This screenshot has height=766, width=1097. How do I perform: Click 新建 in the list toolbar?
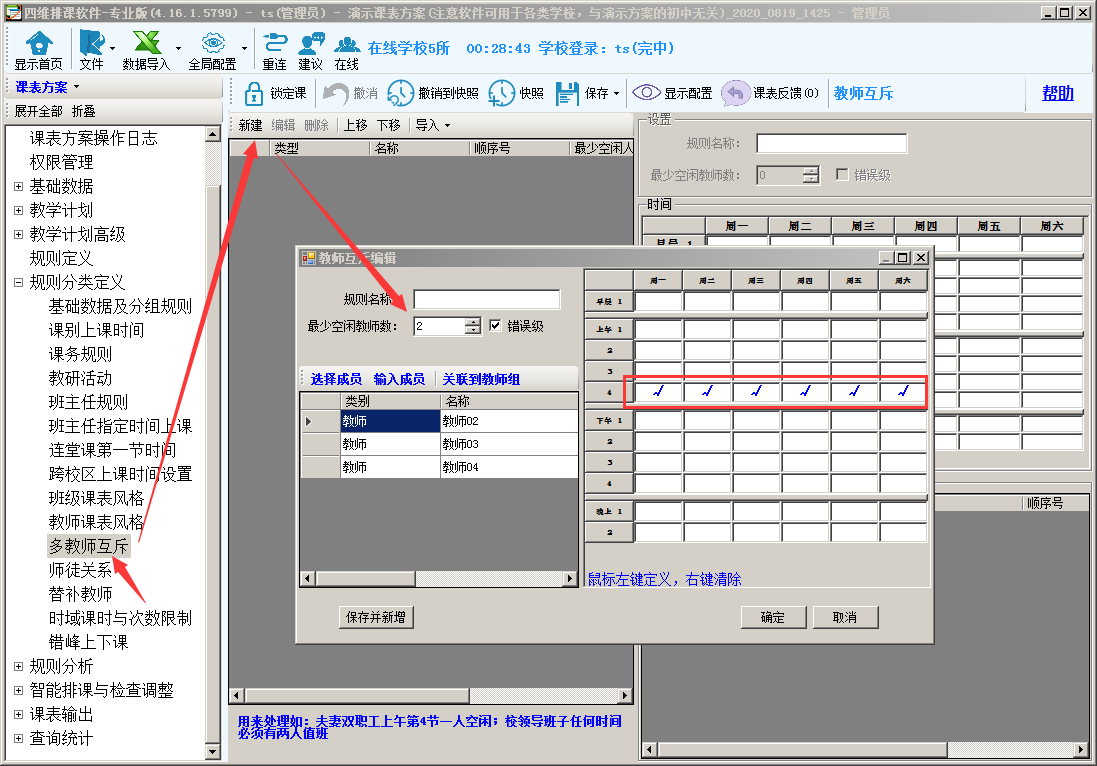click(250, 125)
